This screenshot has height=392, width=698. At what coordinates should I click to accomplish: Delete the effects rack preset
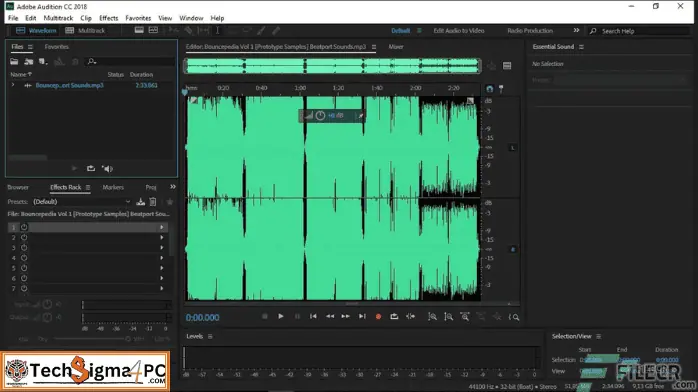point(153,202)
